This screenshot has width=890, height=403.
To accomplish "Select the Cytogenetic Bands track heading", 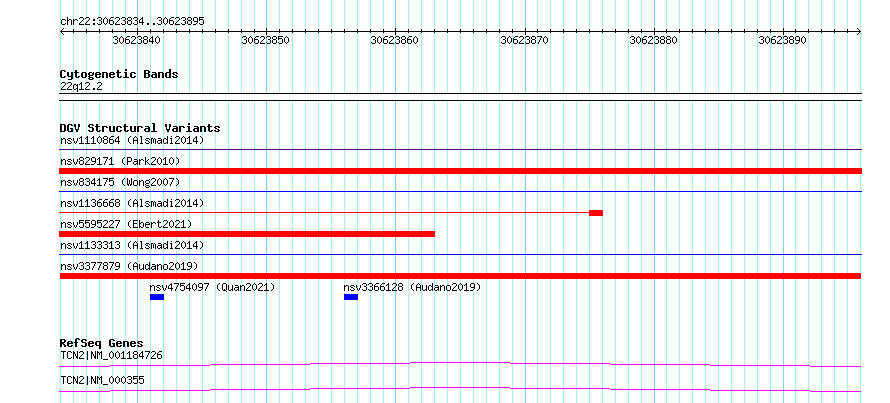I will (119, 74).
